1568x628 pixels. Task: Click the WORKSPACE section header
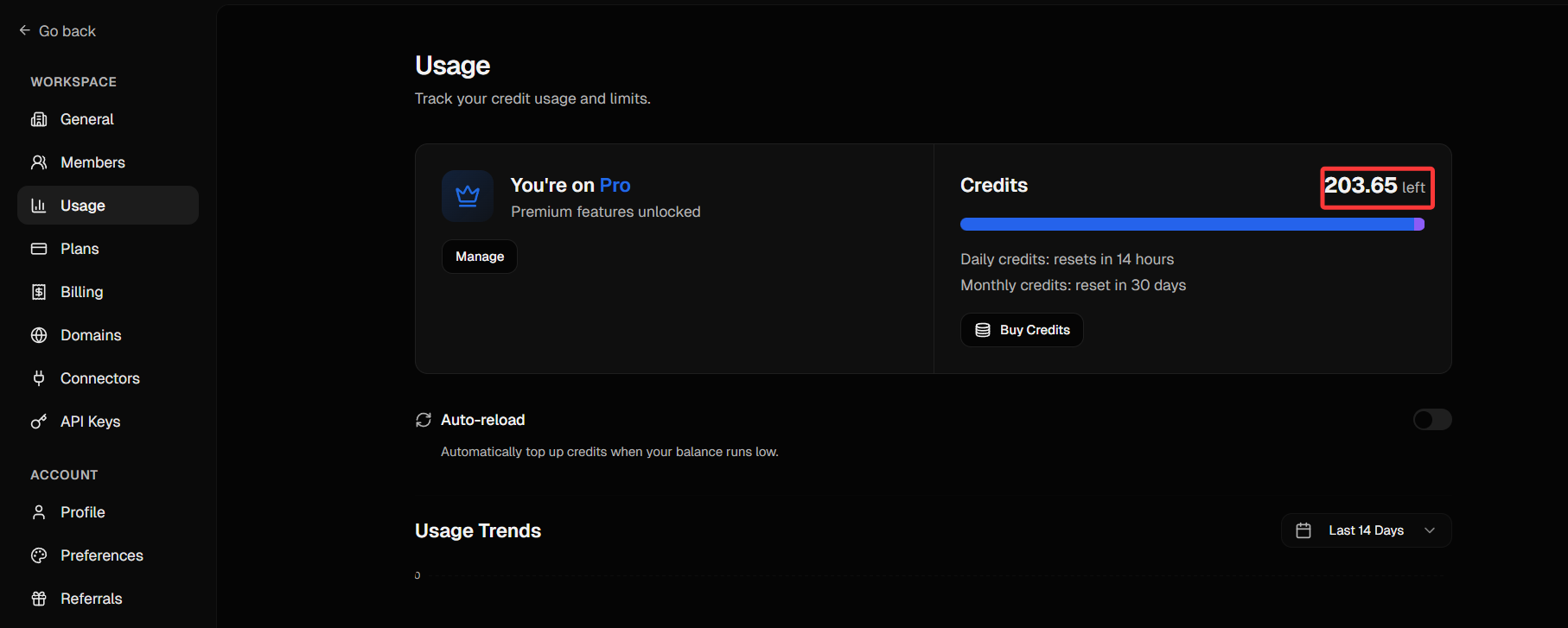[x=73, y=82]
